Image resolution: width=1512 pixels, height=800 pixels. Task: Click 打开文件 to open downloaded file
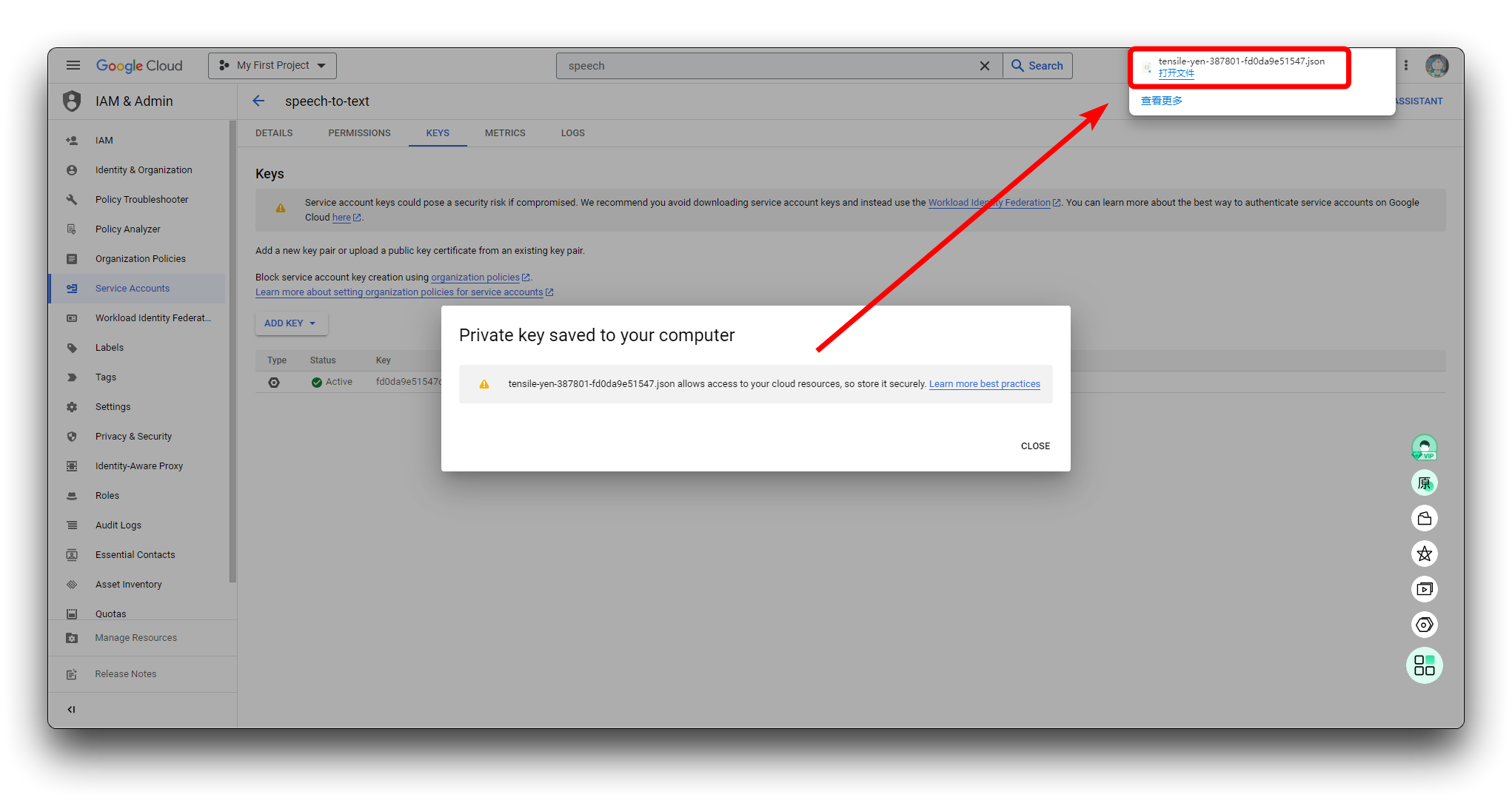point(1176,73)
